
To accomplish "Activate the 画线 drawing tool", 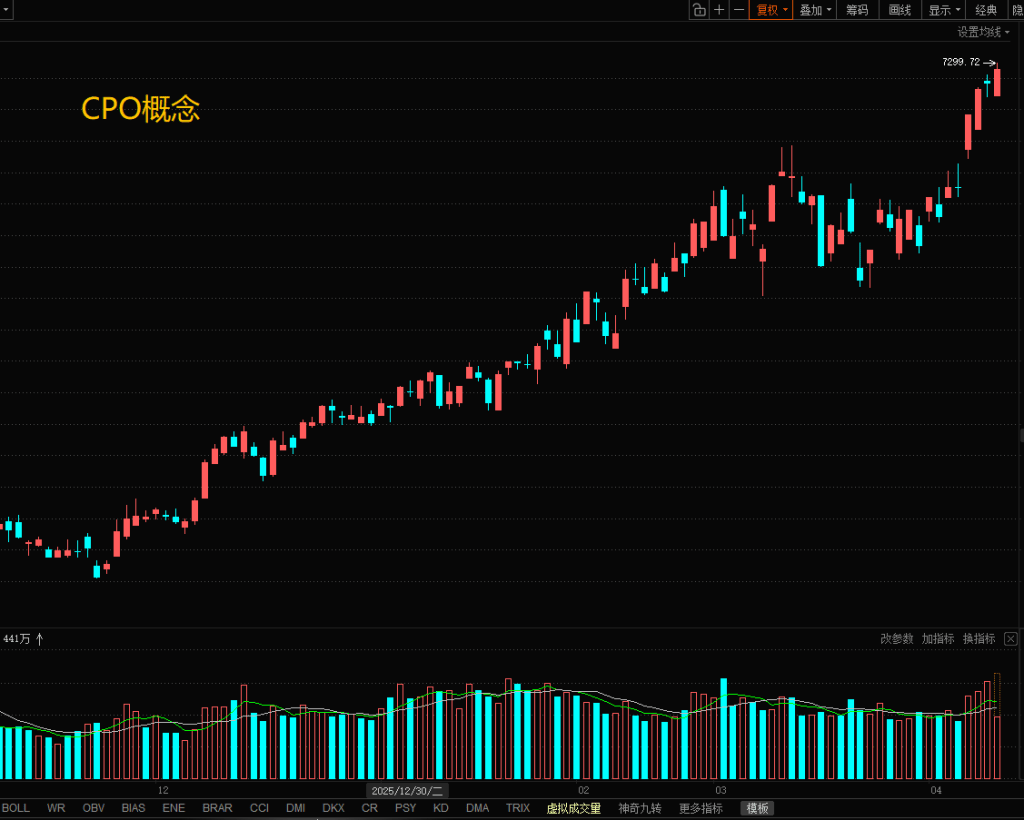I will (900, 10).
